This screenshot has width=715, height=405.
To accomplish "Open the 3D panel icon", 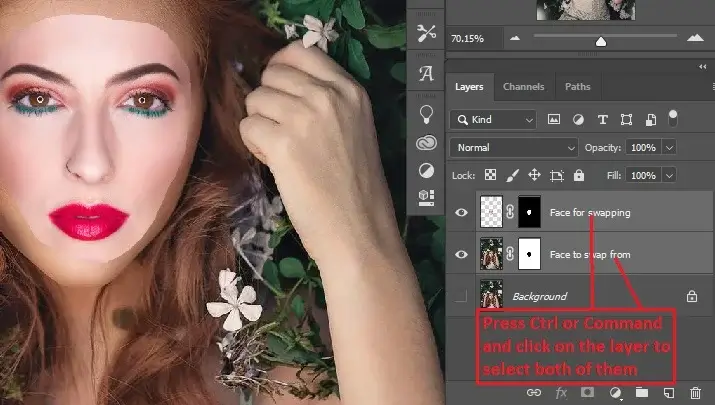I will pyautogui.click(x=426, y=198).
